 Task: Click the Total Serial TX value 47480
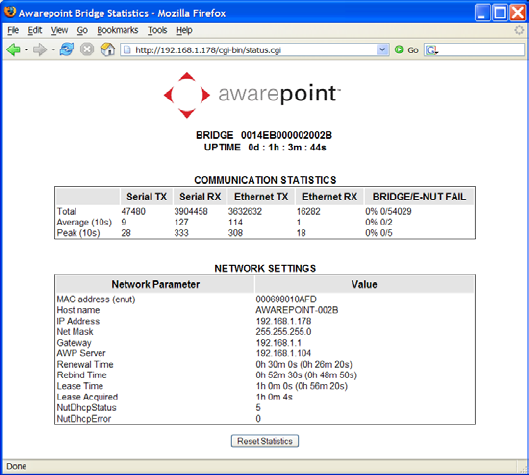[x=134, y=212]
